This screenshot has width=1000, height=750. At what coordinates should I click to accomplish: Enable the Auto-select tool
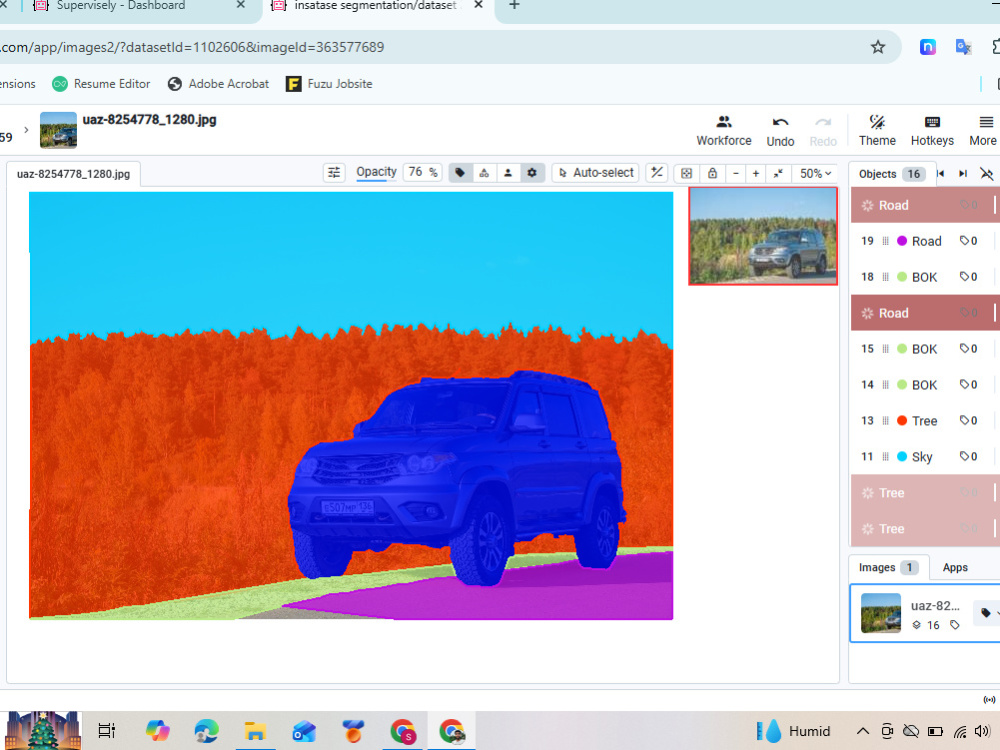click(596, 173)
